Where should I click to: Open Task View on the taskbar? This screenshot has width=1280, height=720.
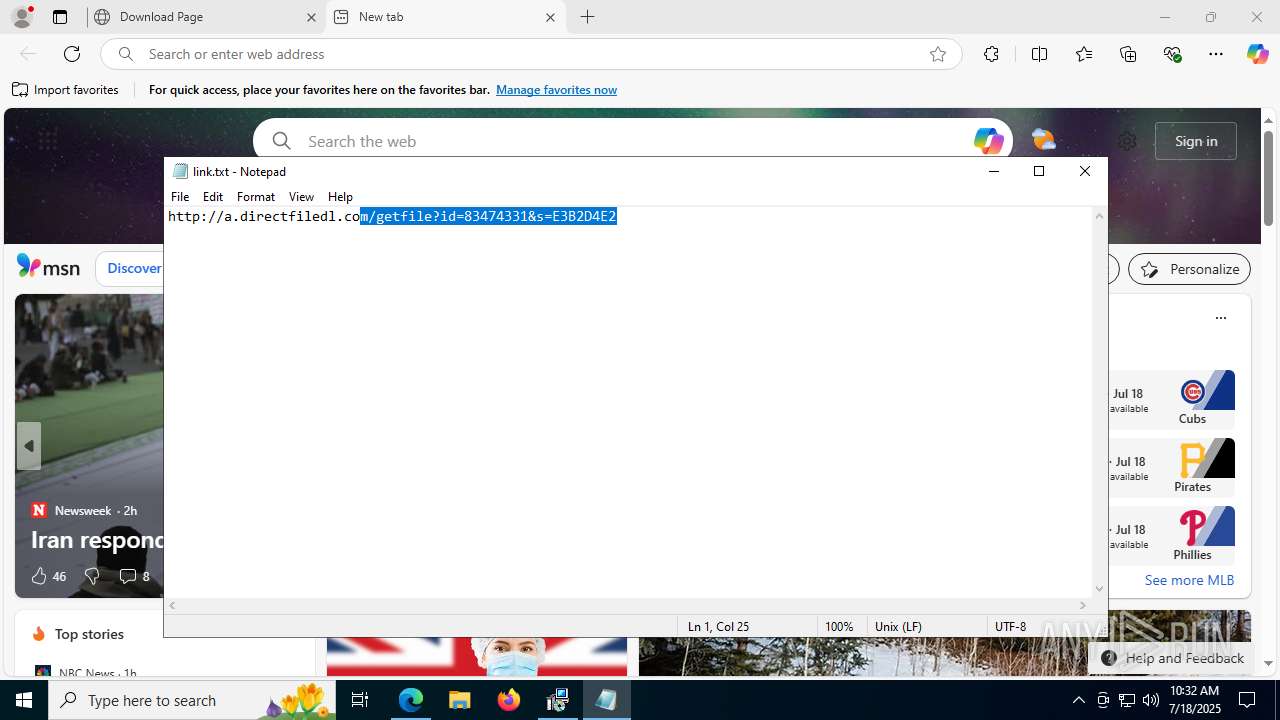pyautogui.click(x=360, y=700)
